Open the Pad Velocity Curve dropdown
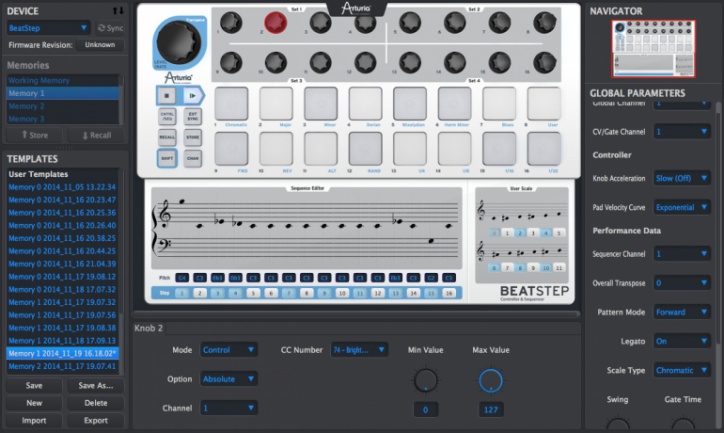Screen dimensions: 724x433 tap(682, 207)
